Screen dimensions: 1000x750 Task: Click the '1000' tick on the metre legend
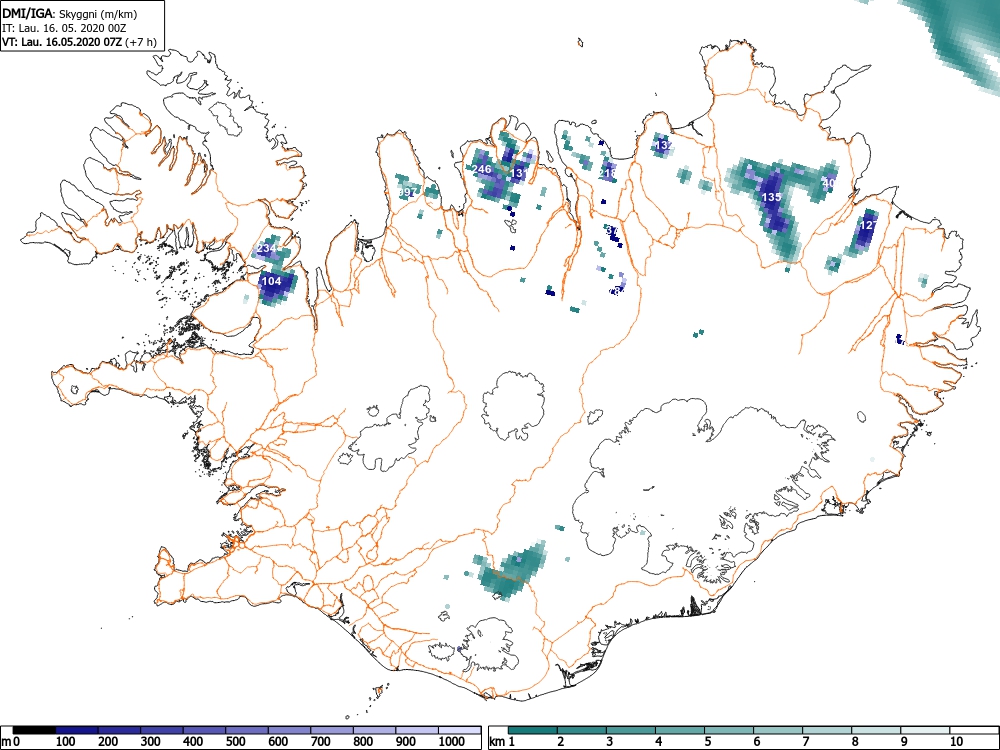[x=452, y=742]
